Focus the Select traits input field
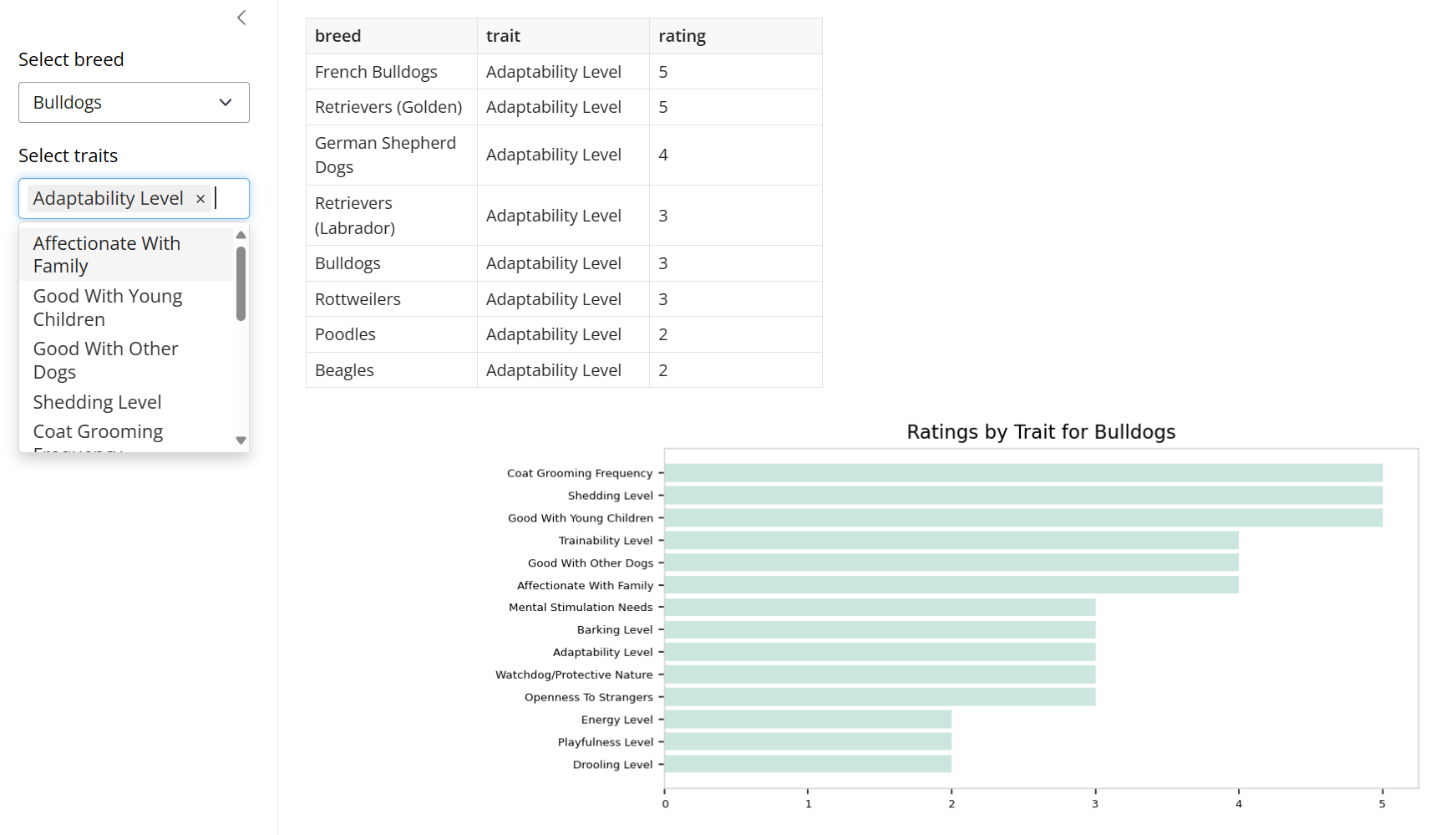Screen dimensions: 1456x835 230,199
